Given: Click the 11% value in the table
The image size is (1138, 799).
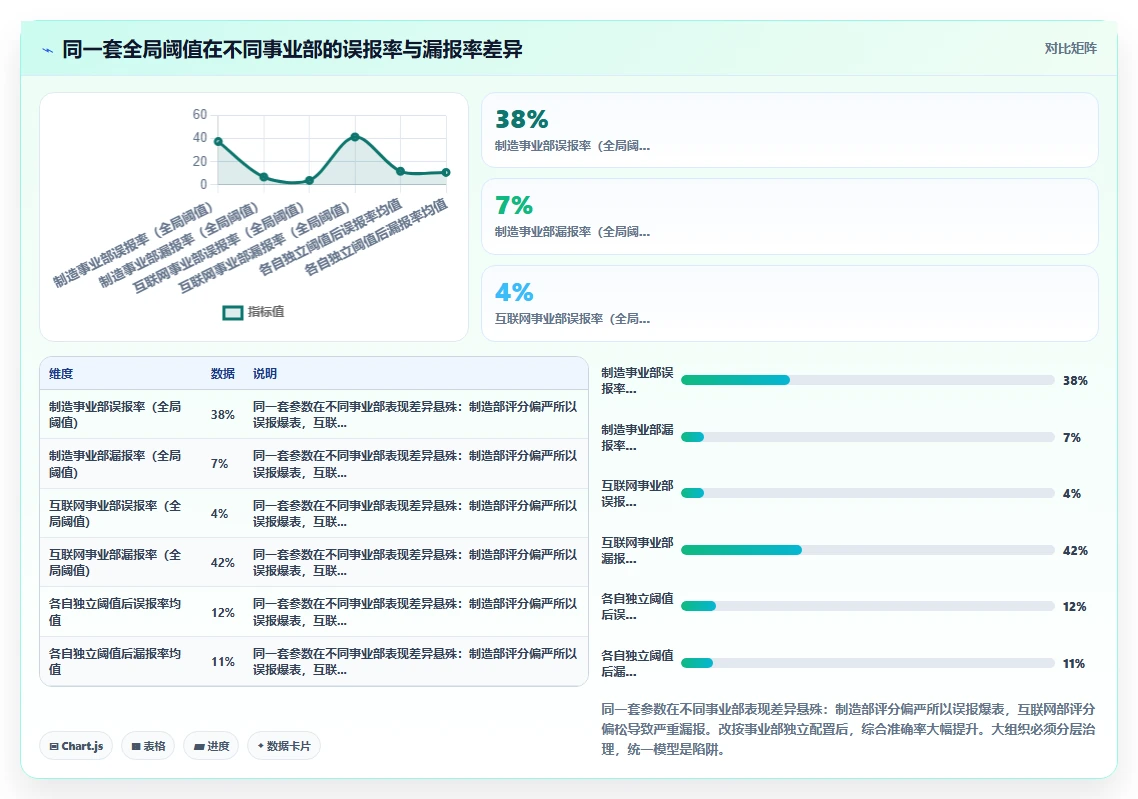Looking at the screenshot, I should click(223, 662).
